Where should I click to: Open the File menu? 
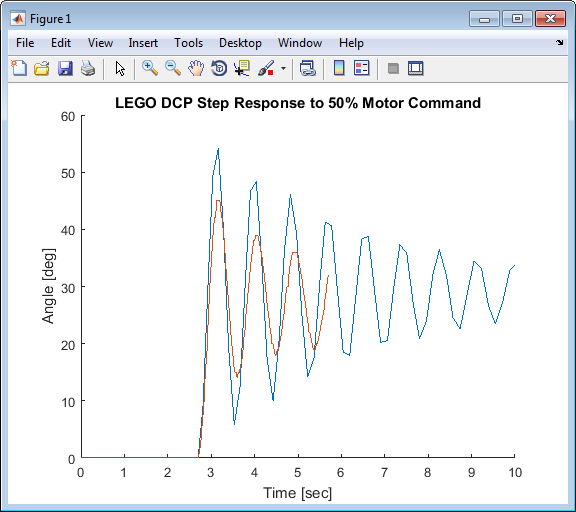pos(25,43)
